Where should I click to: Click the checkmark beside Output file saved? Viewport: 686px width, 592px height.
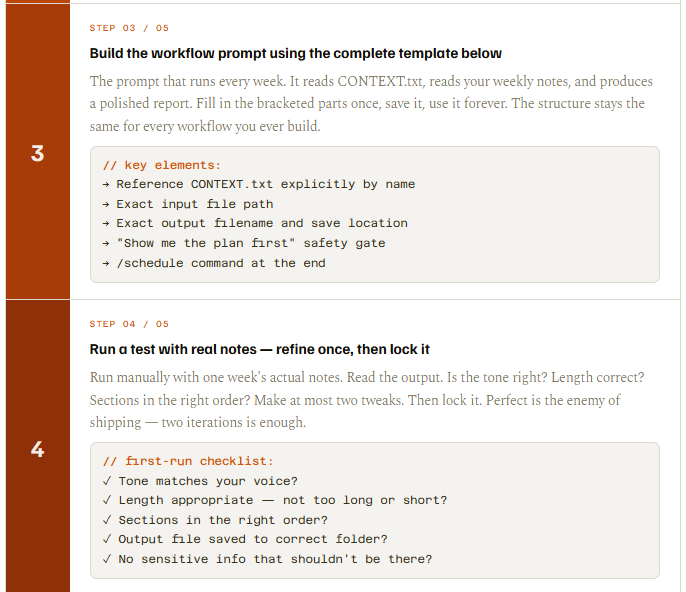pos(107,539)
